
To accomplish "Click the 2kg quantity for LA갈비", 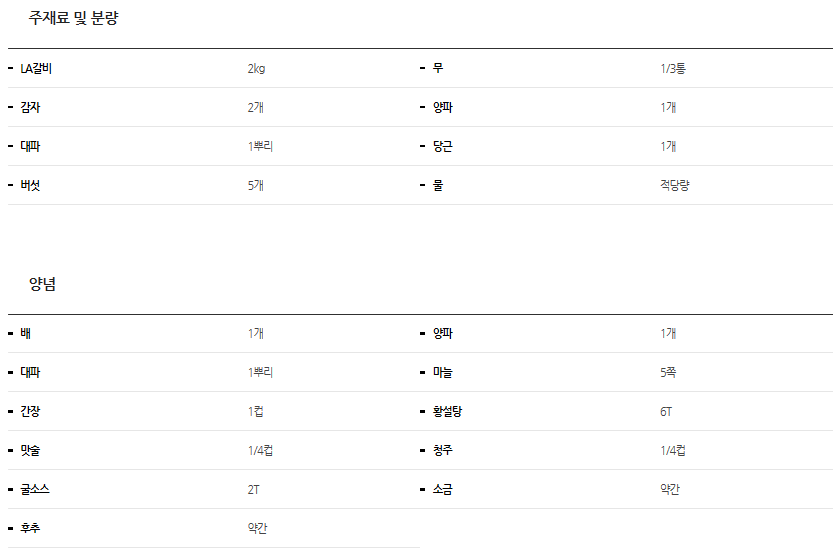I will (256, 68).
